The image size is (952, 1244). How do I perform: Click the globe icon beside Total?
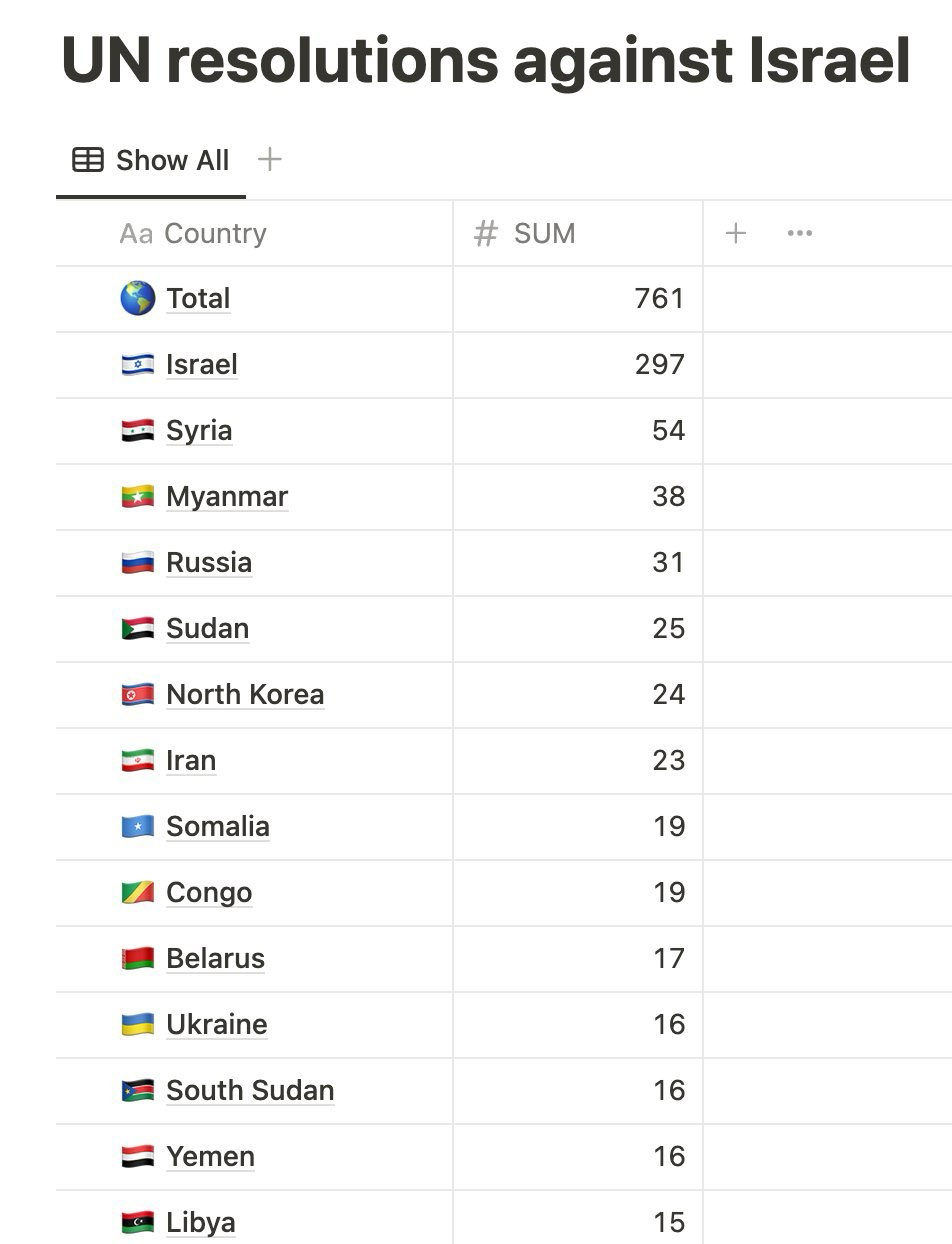138,298
